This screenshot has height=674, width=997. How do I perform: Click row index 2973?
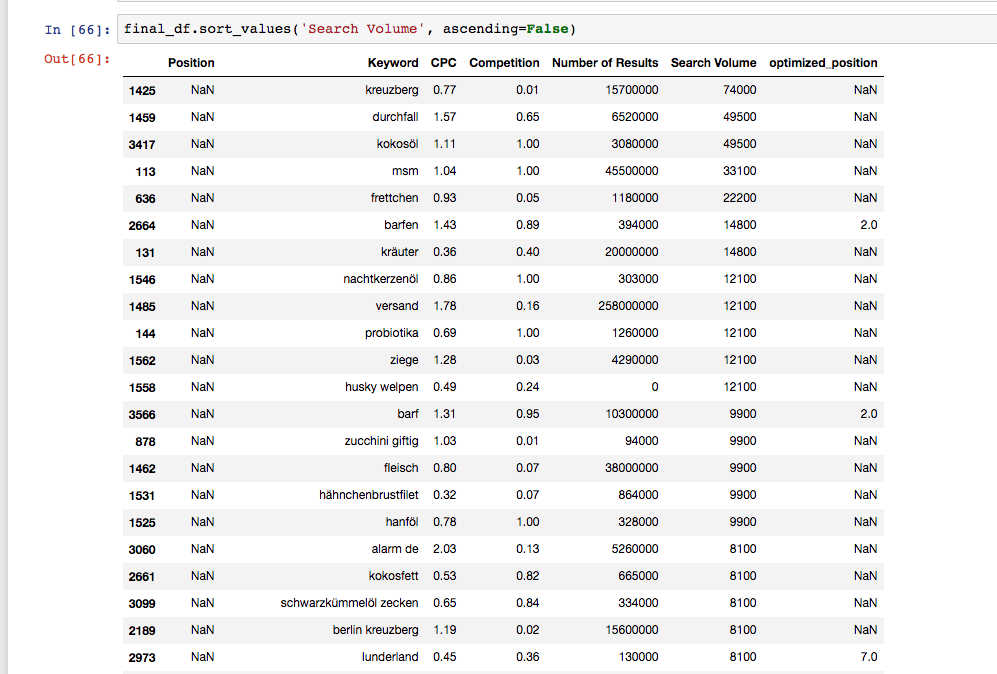[142, 658]
